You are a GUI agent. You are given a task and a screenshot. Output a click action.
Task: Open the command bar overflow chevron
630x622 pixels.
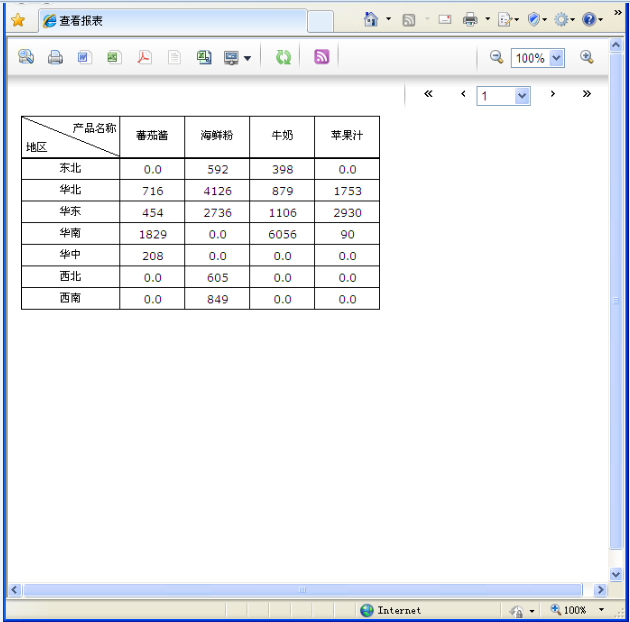[x=618, y=13]
